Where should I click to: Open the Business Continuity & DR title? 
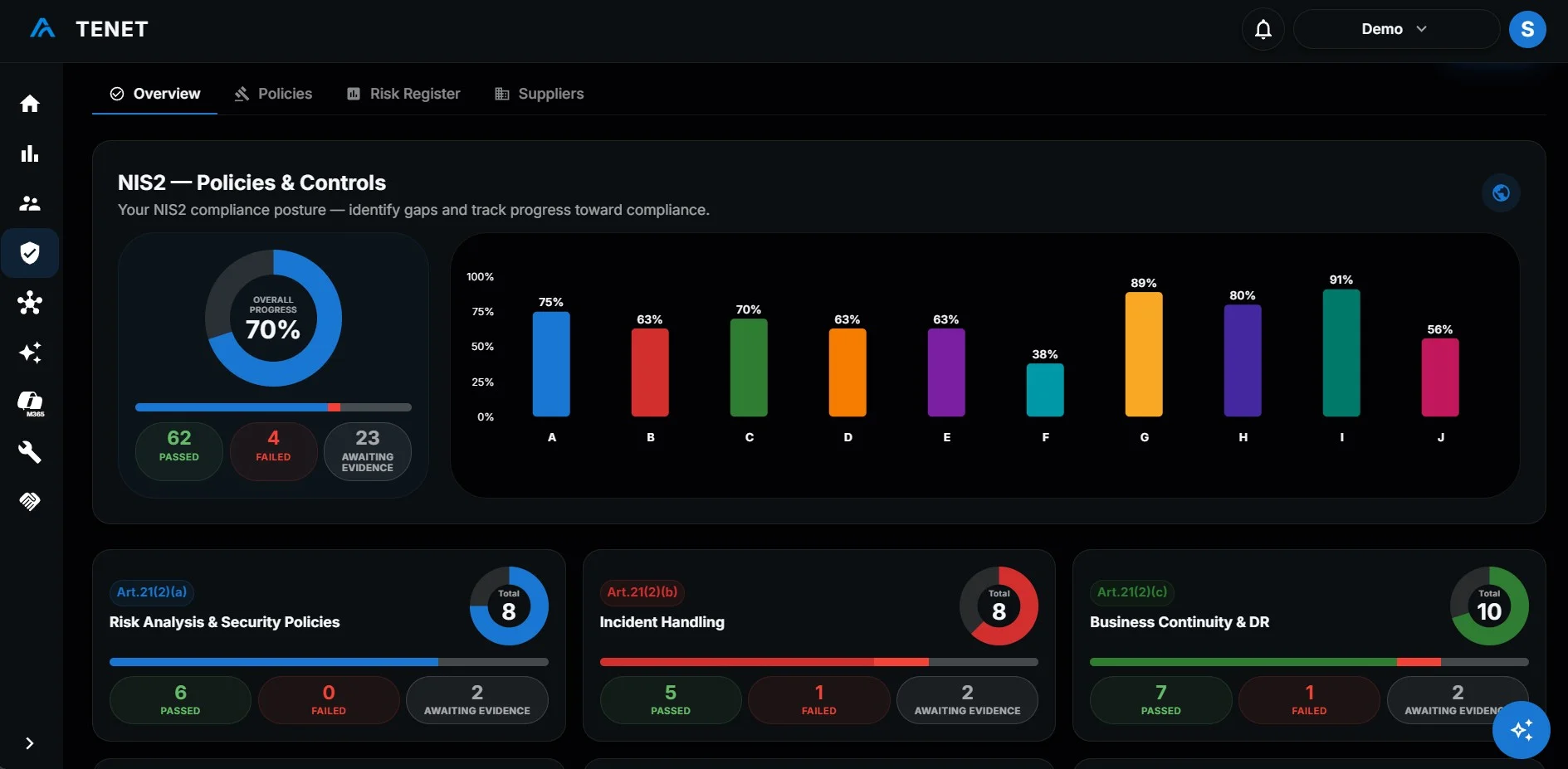point(1180,622)
